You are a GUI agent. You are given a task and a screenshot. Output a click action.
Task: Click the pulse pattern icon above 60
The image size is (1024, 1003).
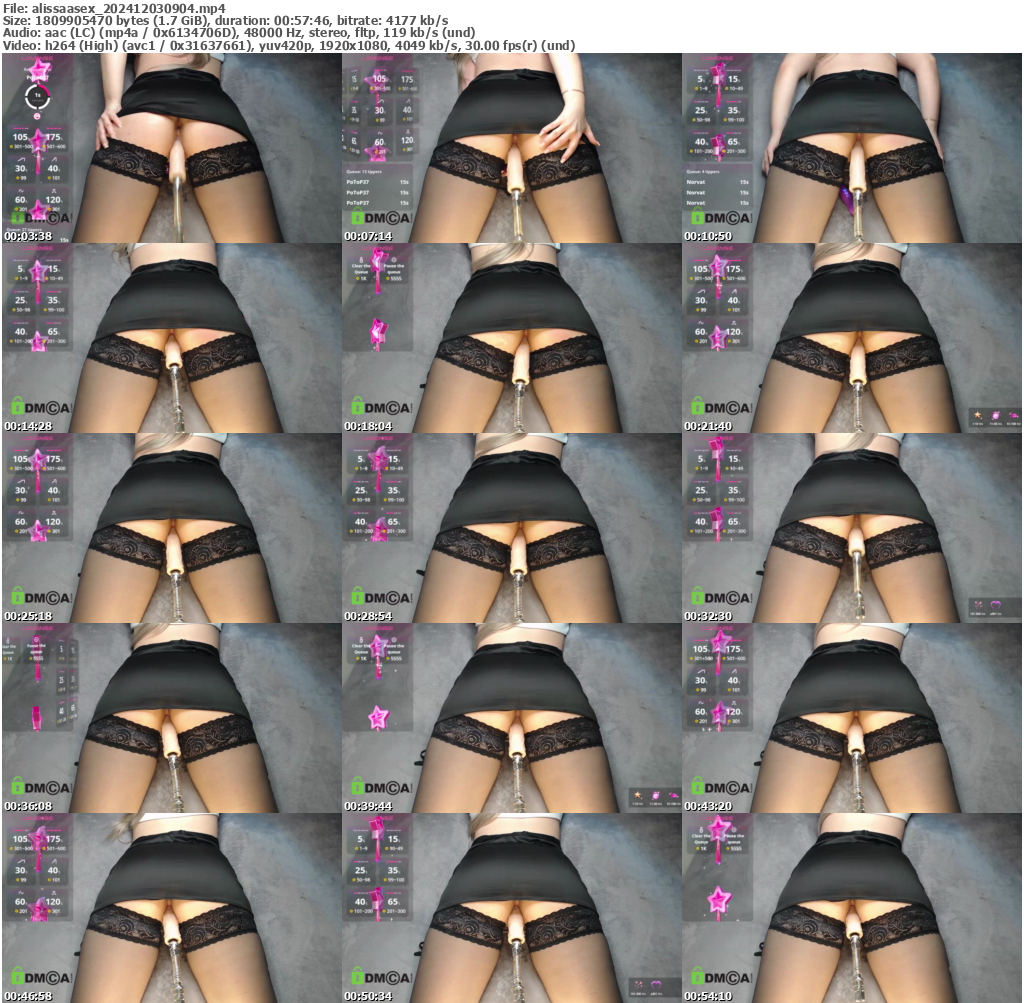(x=21, y=191)
